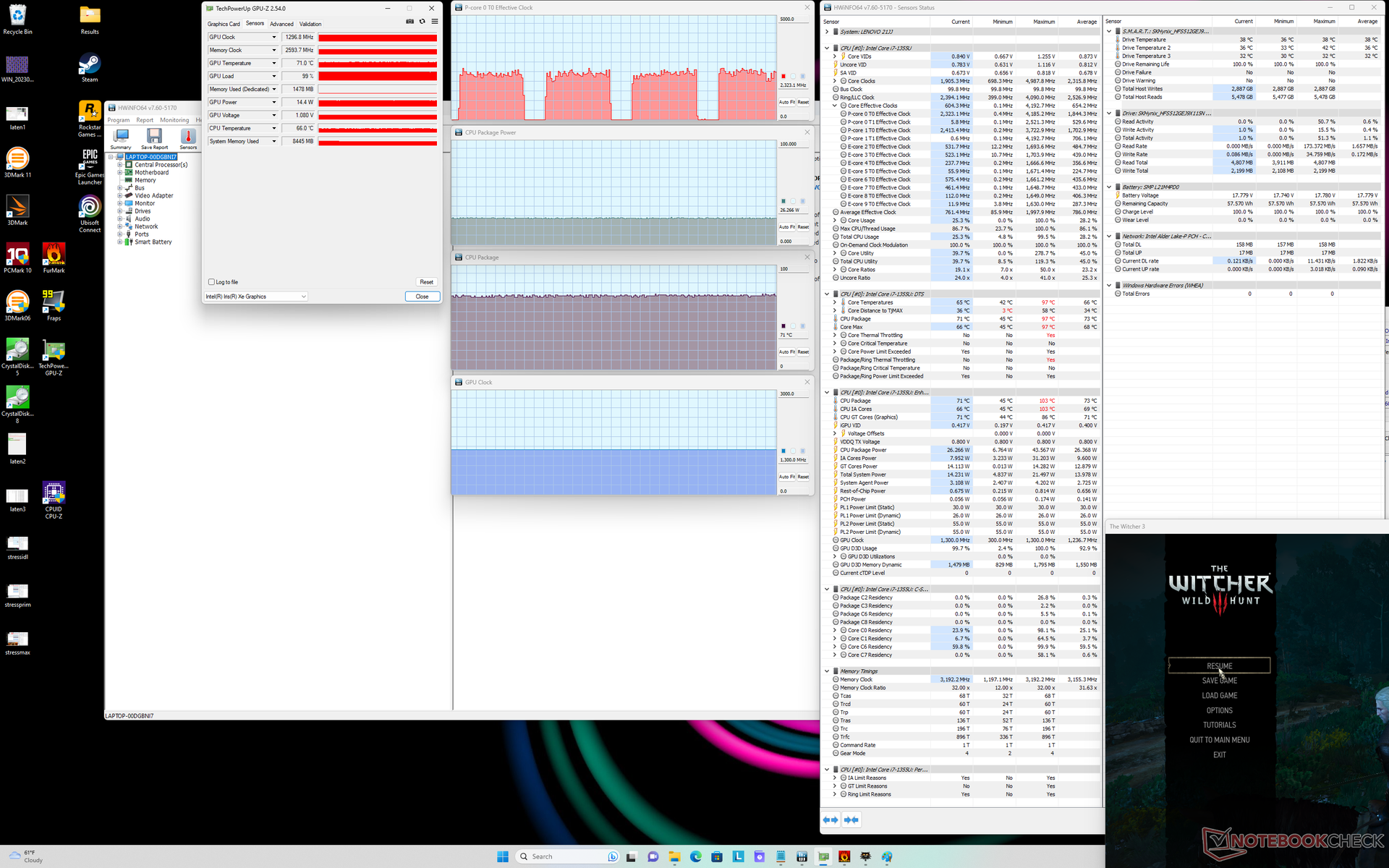1389x868 pixels.
Task: Click Auto Fit on CPU Package Power graph
Action: 786,227
